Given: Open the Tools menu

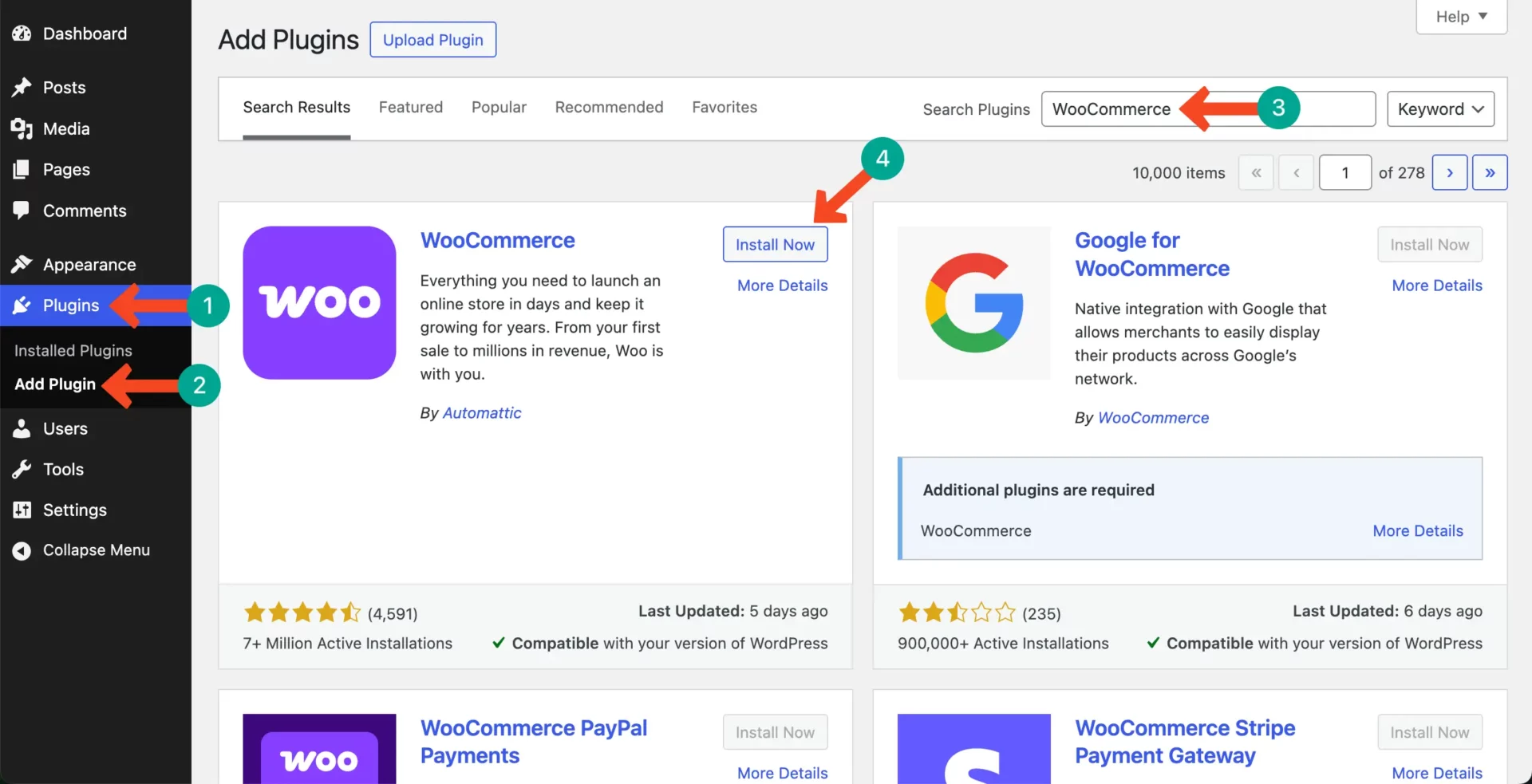Looking at the screenshot, I should point(63,469).
